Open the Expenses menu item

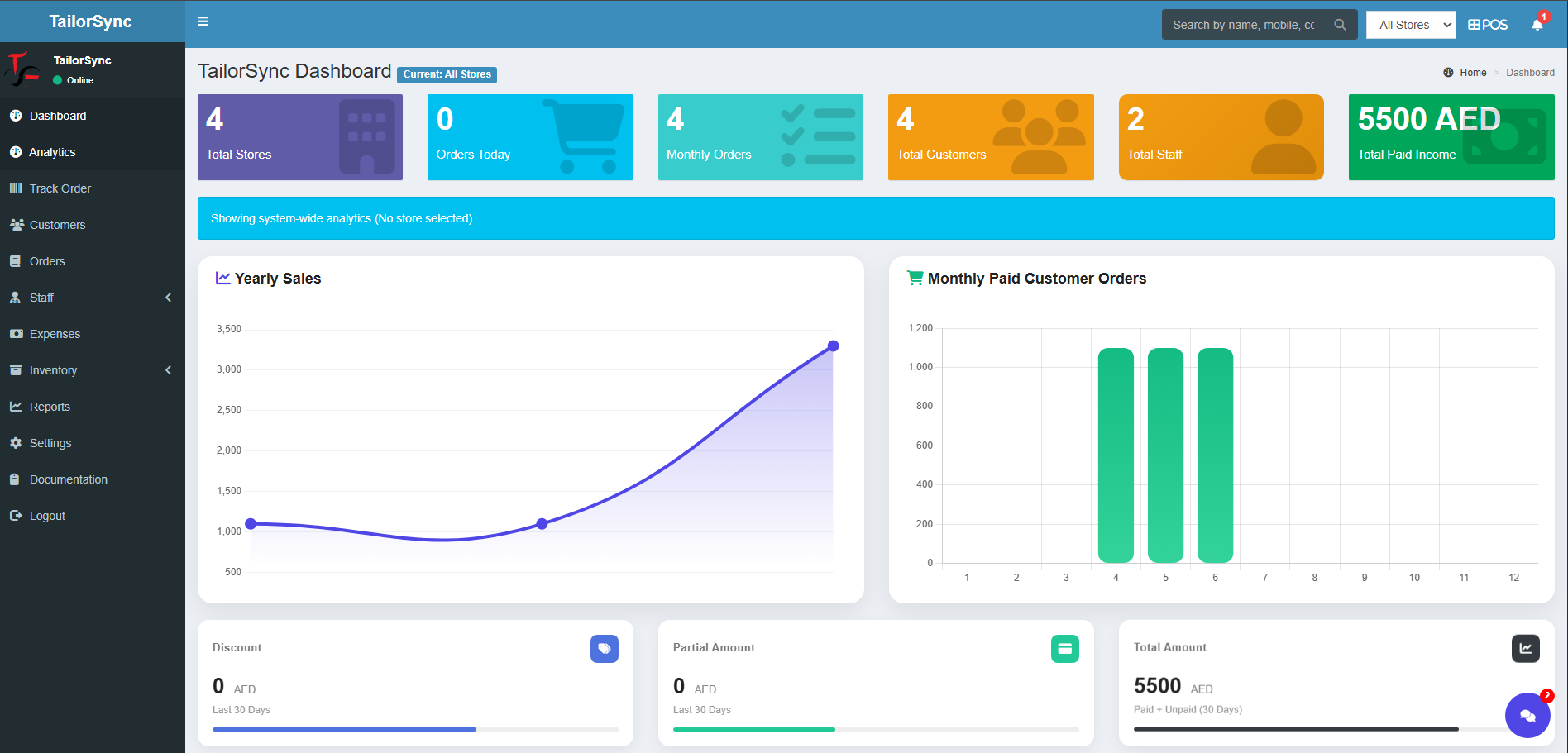point(93,334)
